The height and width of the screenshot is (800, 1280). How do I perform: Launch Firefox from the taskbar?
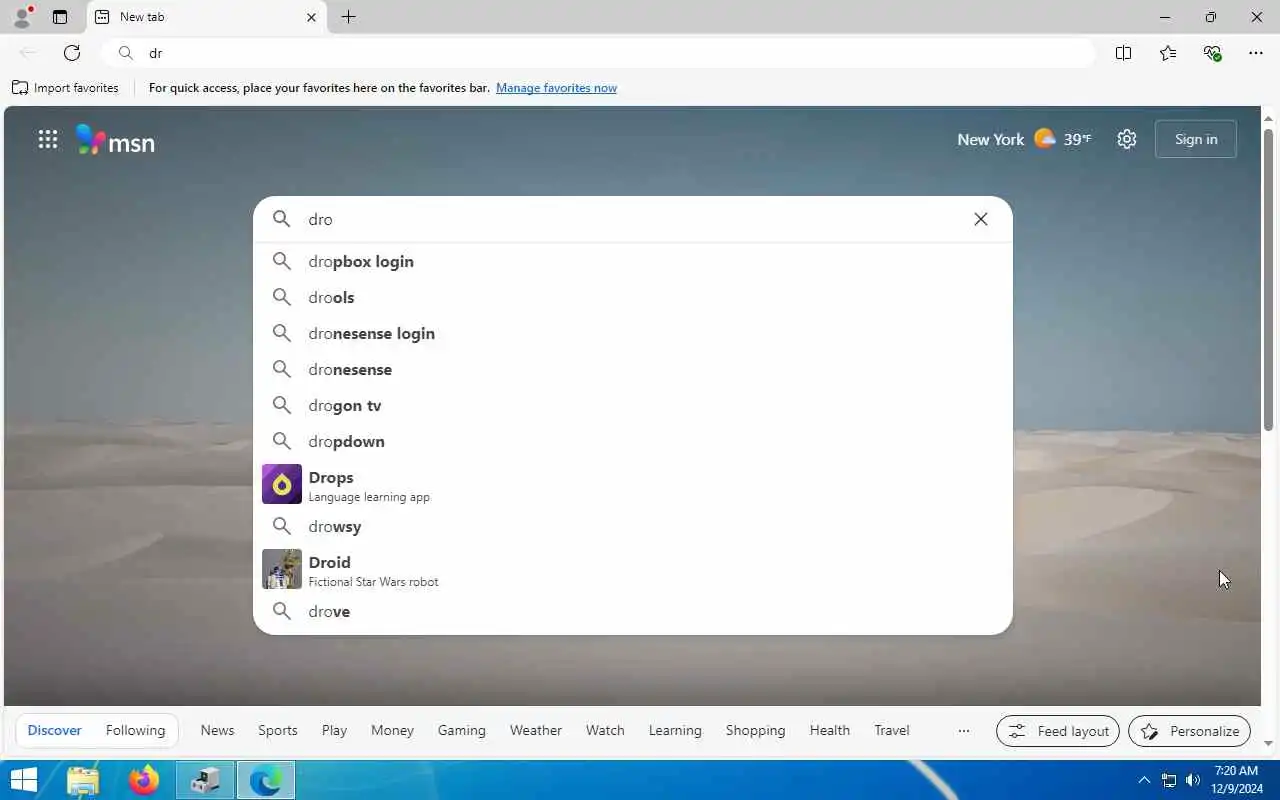coord(144,780)
